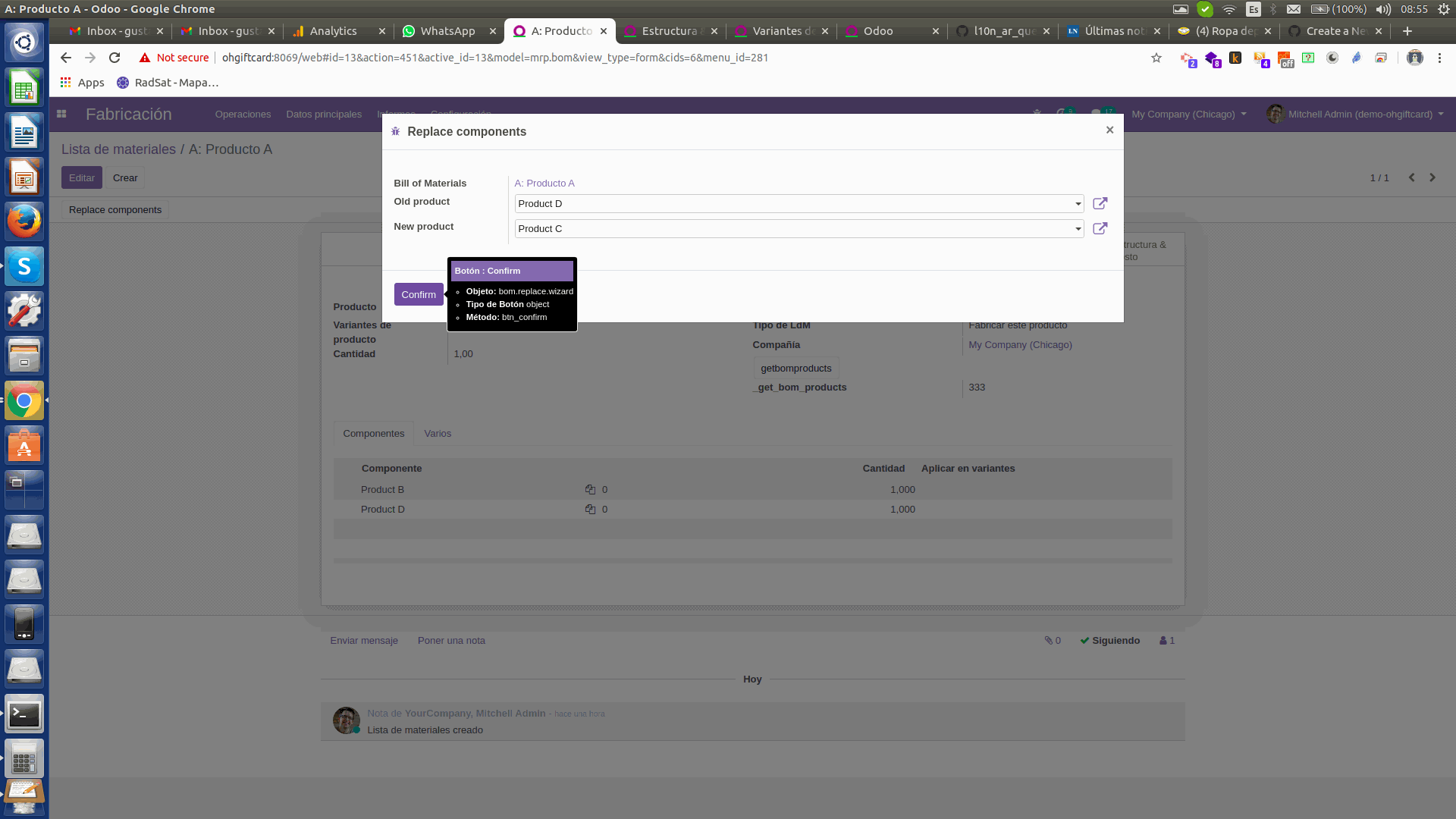The height and width of the screenshot is (819, 1456).
Task: Open external link for Old product
Action: (x=1100, y=203)
